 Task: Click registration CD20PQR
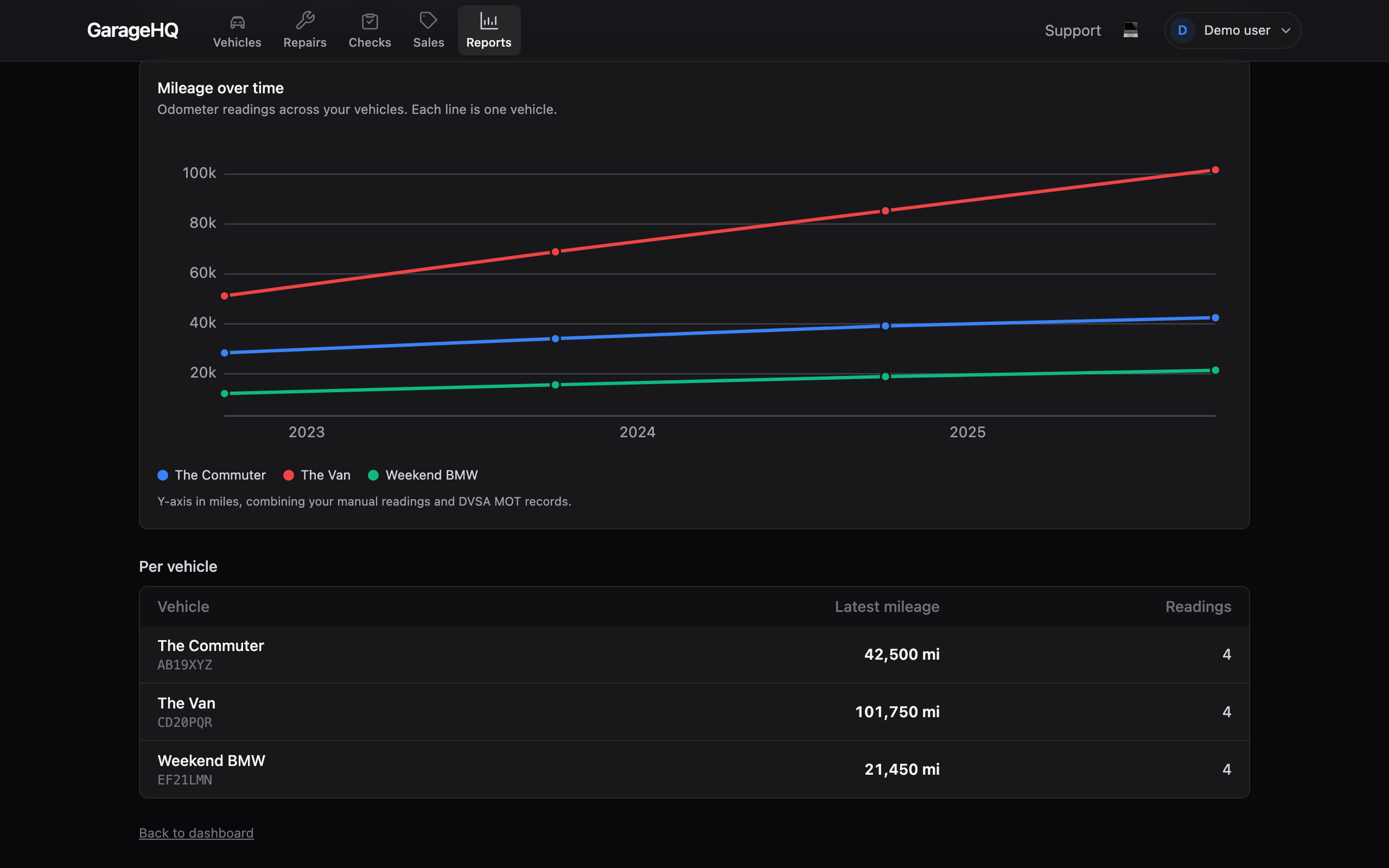pyautogui.click(x=185, y=722)
